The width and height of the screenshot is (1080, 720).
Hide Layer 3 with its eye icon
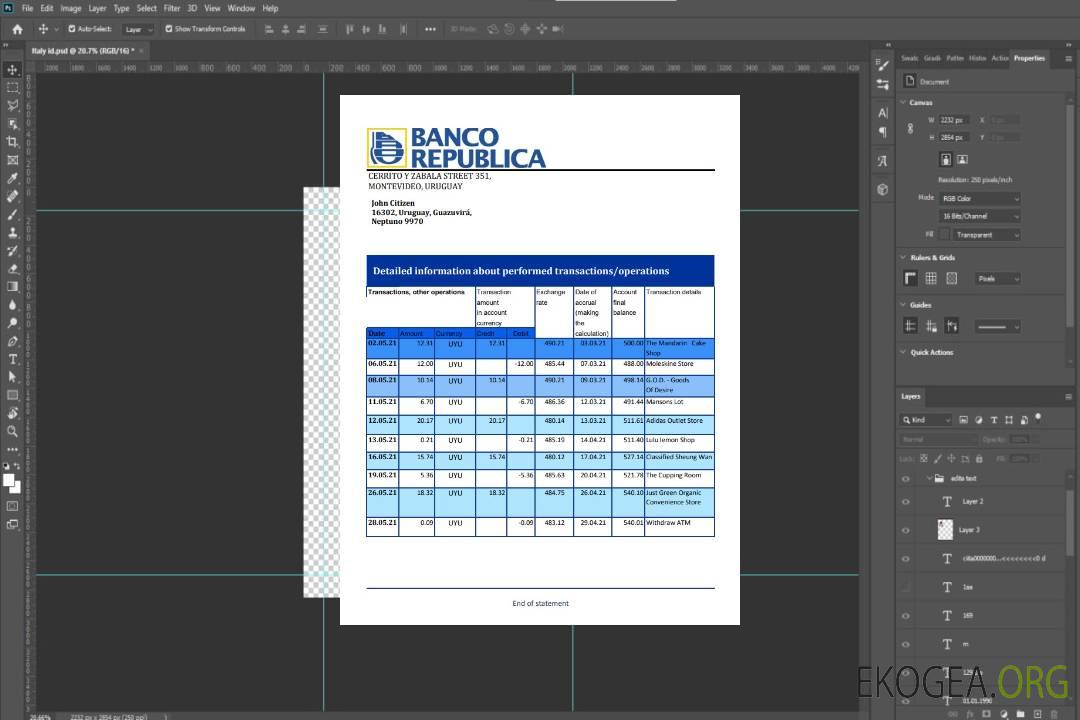click(x=906, y=531)
